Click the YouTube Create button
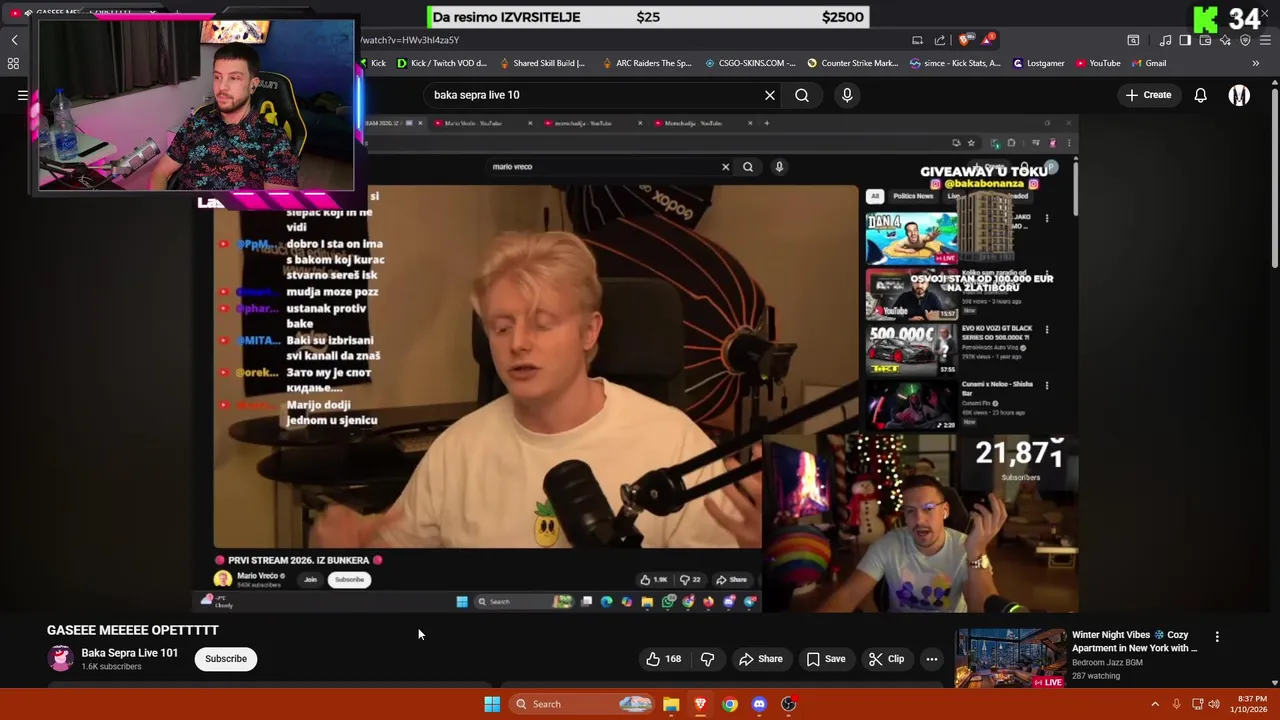 (1148, 95)
